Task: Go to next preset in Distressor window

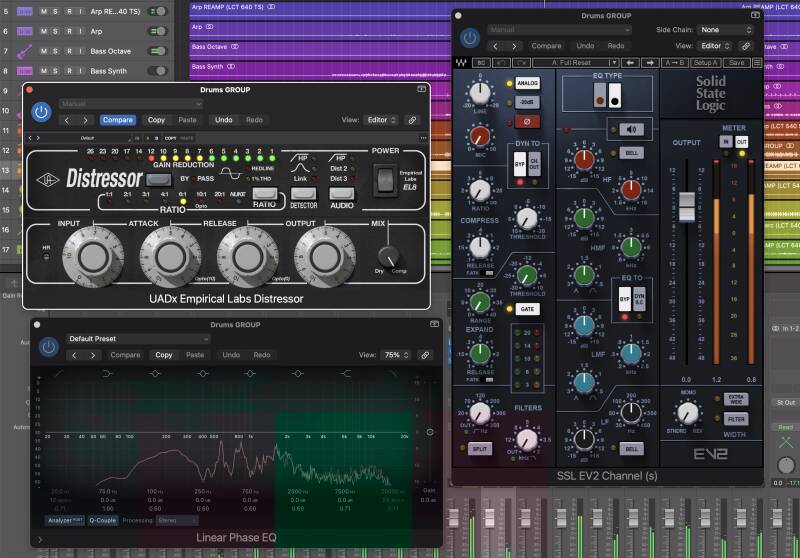Action: (x=85, y=120)
